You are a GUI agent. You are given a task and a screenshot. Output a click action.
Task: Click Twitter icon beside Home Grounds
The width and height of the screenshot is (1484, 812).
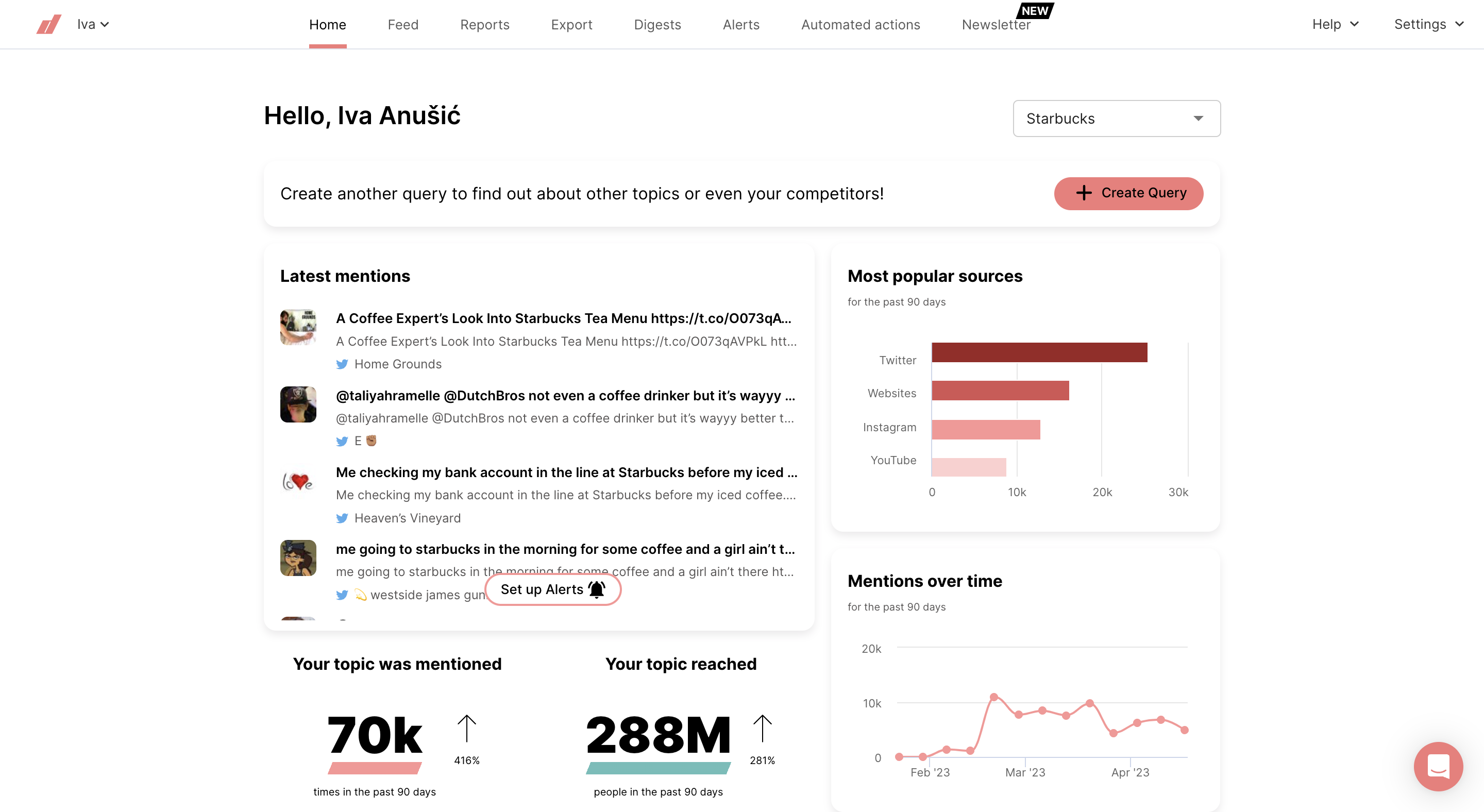pos(342,364)
